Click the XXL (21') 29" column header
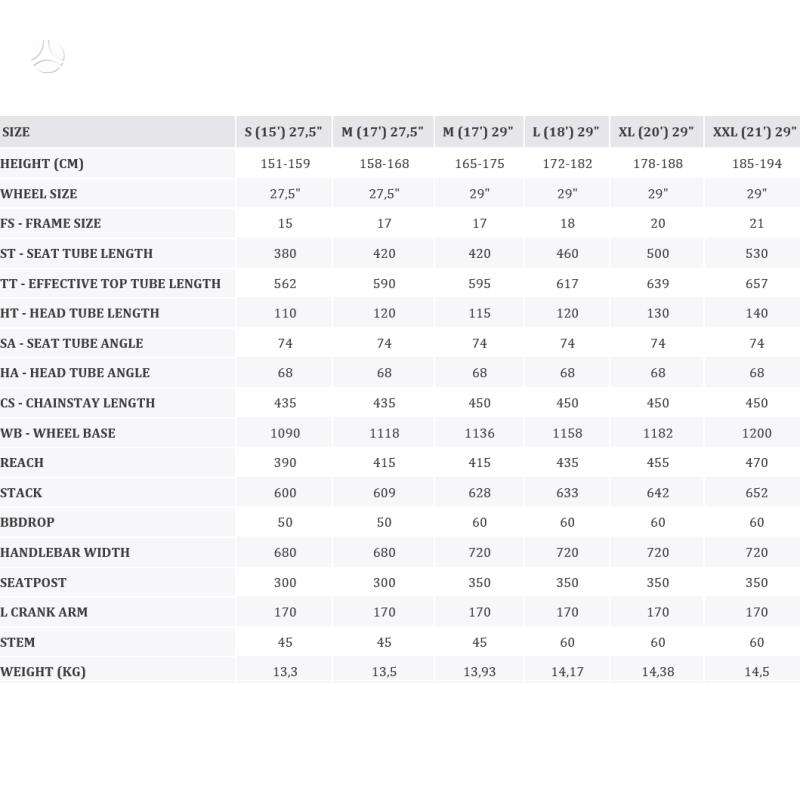 pyautogui.click(x=753, y=132)
